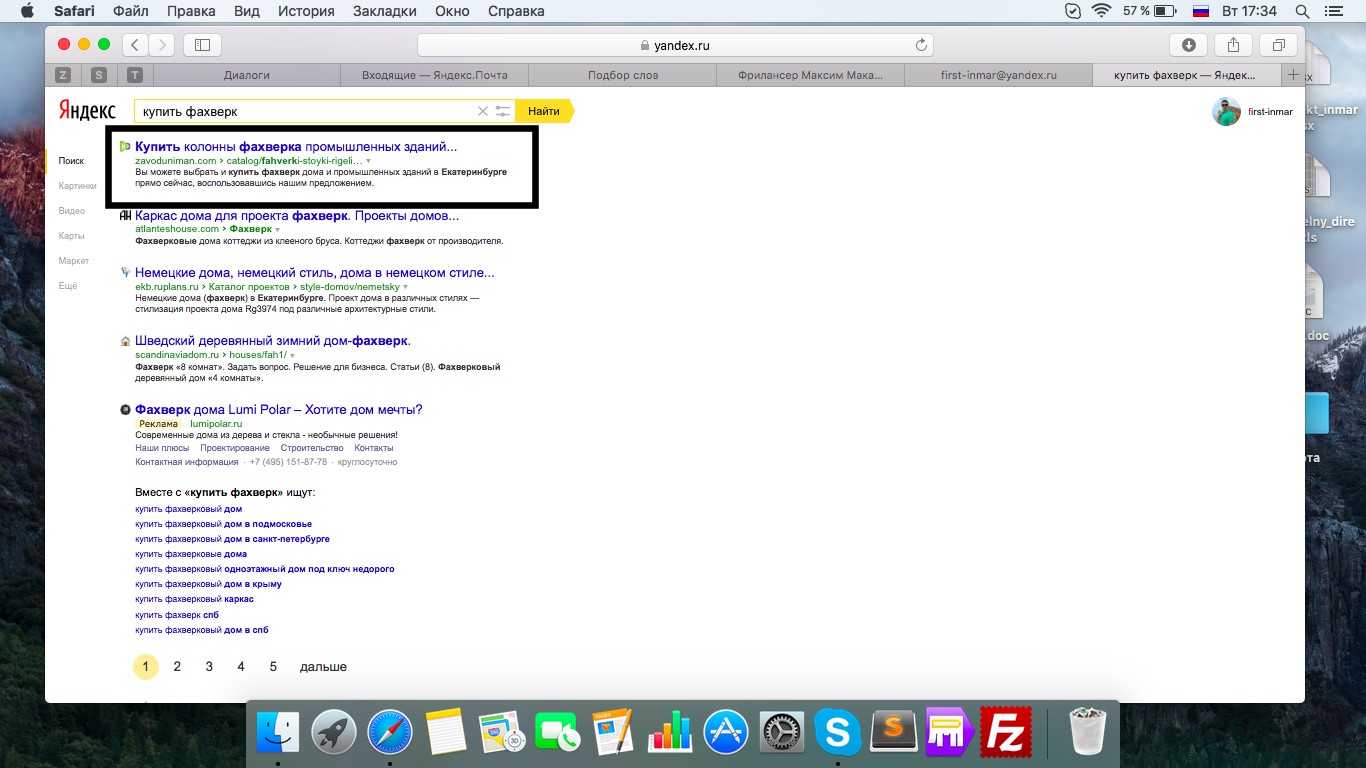Expand dropdown arrow beside ekb.ruplans.ru URL
The image size is (1366, 768).
click(405, 287)
